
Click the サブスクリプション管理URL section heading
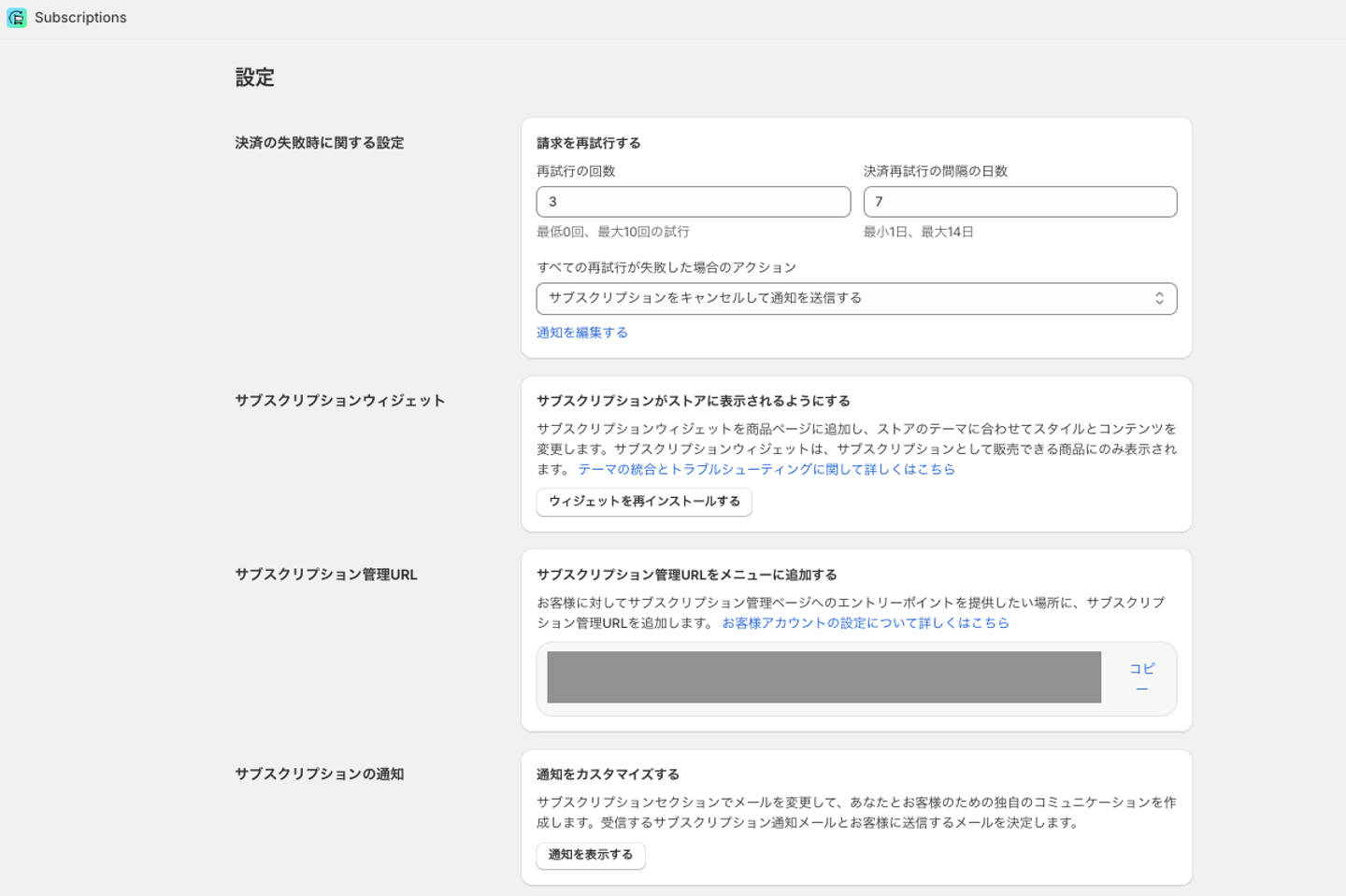tap(325, 575)
